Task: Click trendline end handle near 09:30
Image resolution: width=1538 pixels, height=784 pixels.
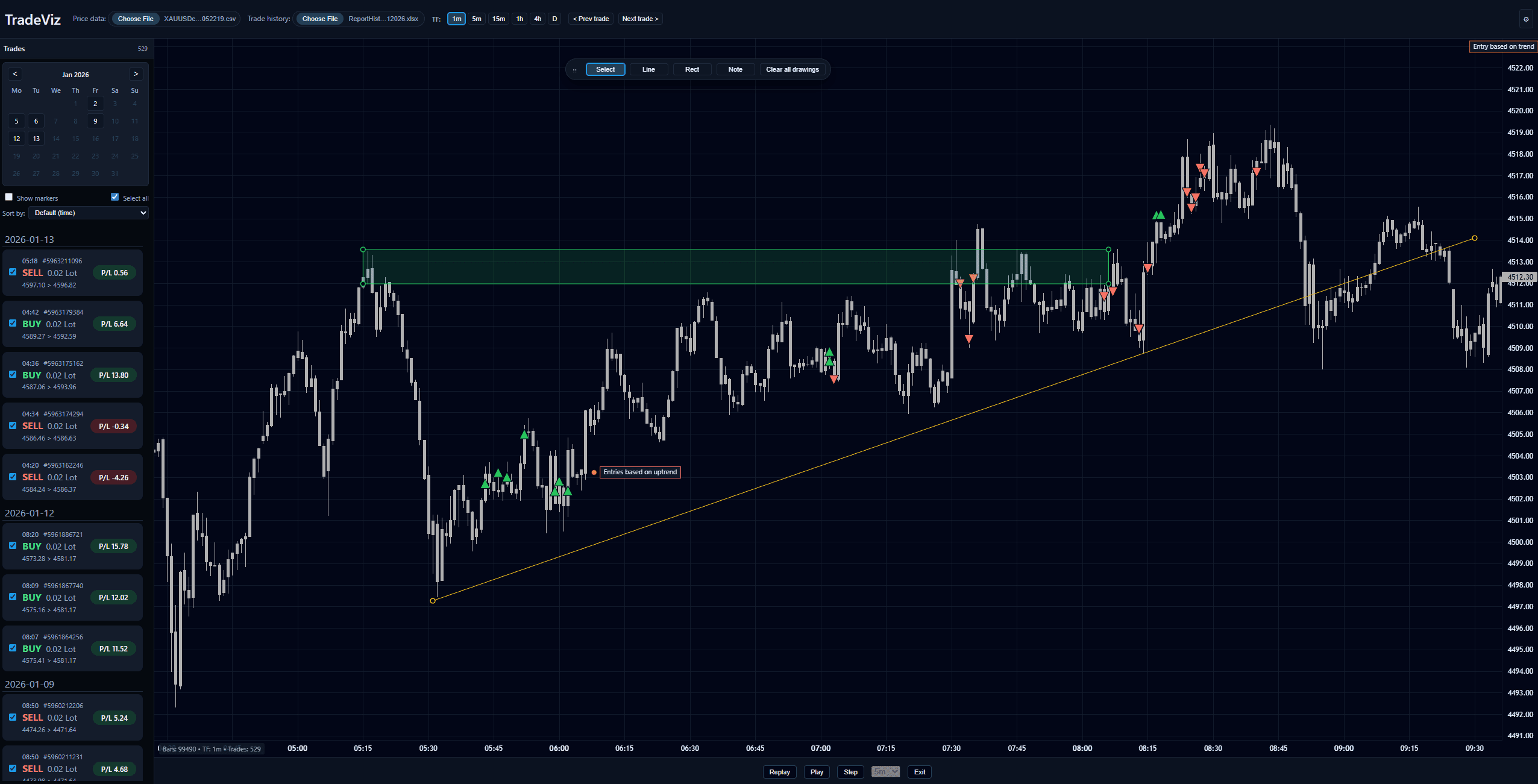Action: point(1475,238)
